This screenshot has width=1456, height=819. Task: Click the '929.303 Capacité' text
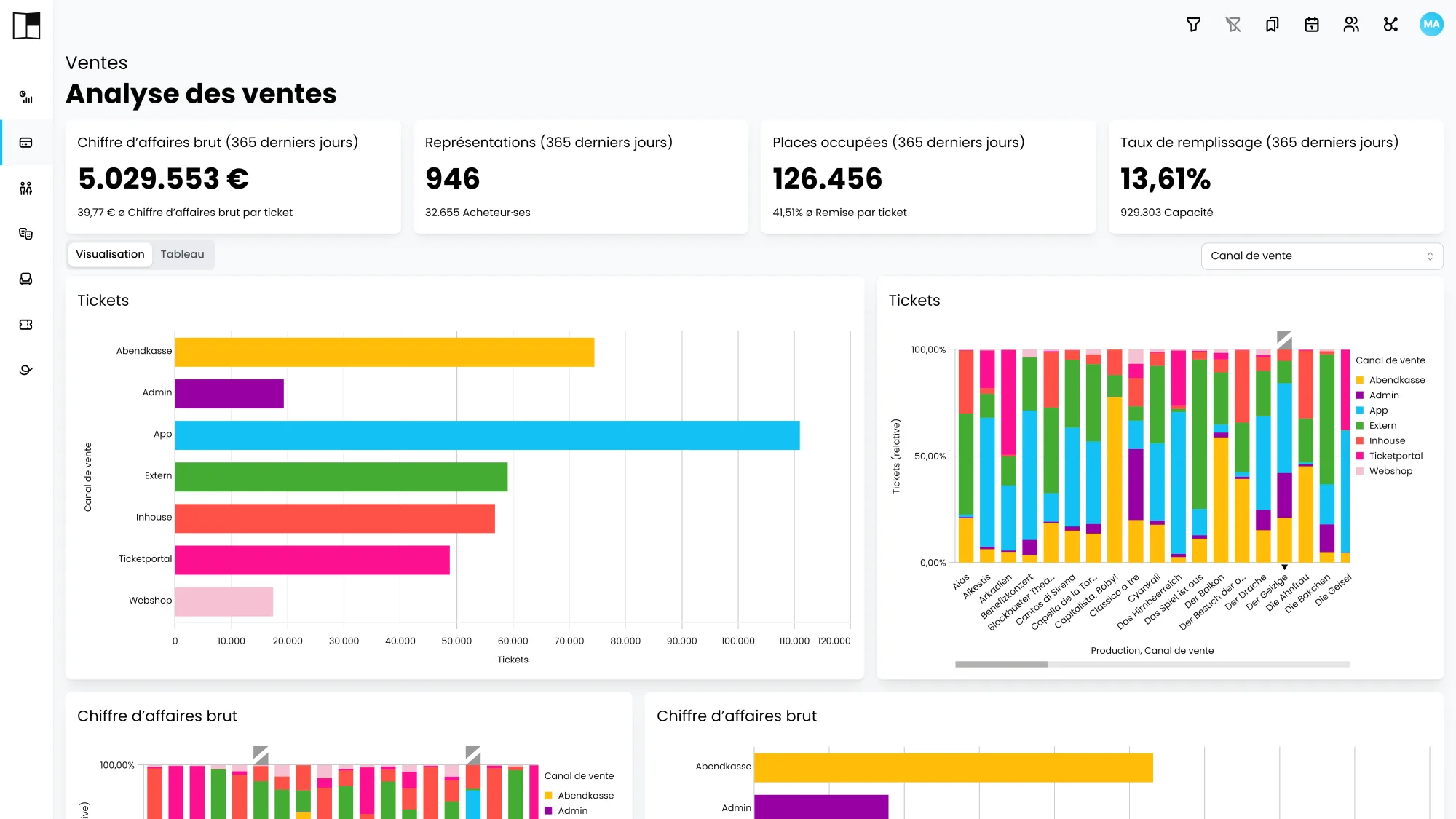[1166, 213]
